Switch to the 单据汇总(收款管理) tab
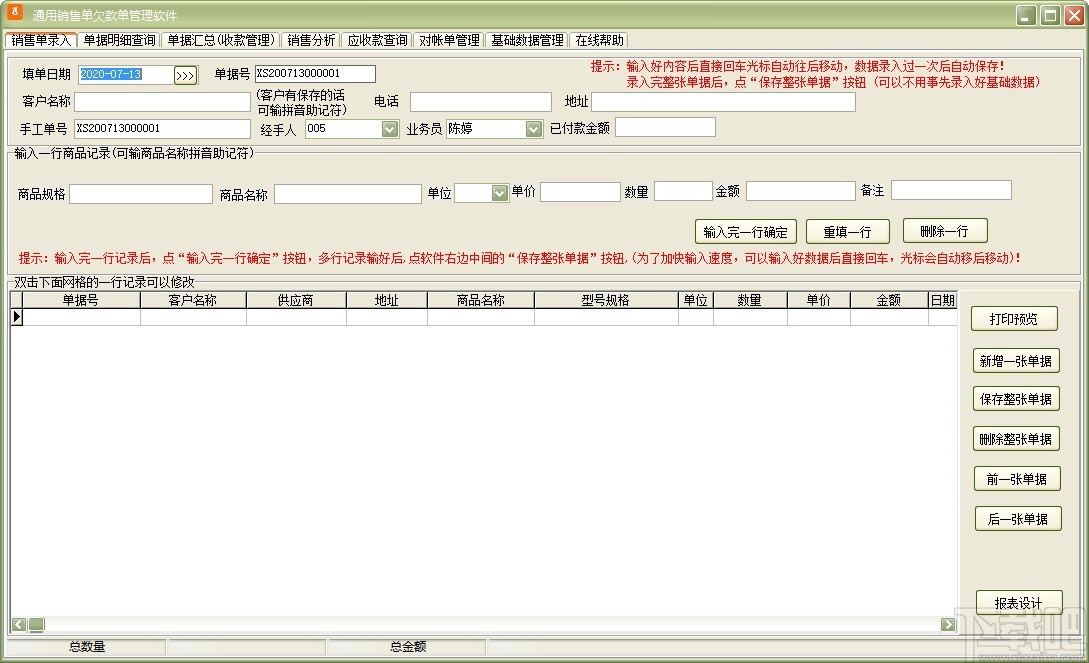 pos(221,40)
